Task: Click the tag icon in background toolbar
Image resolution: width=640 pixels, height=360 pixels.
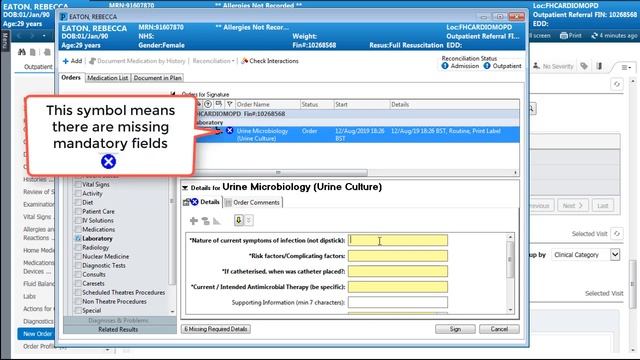Action: click(x=584, y=66)
